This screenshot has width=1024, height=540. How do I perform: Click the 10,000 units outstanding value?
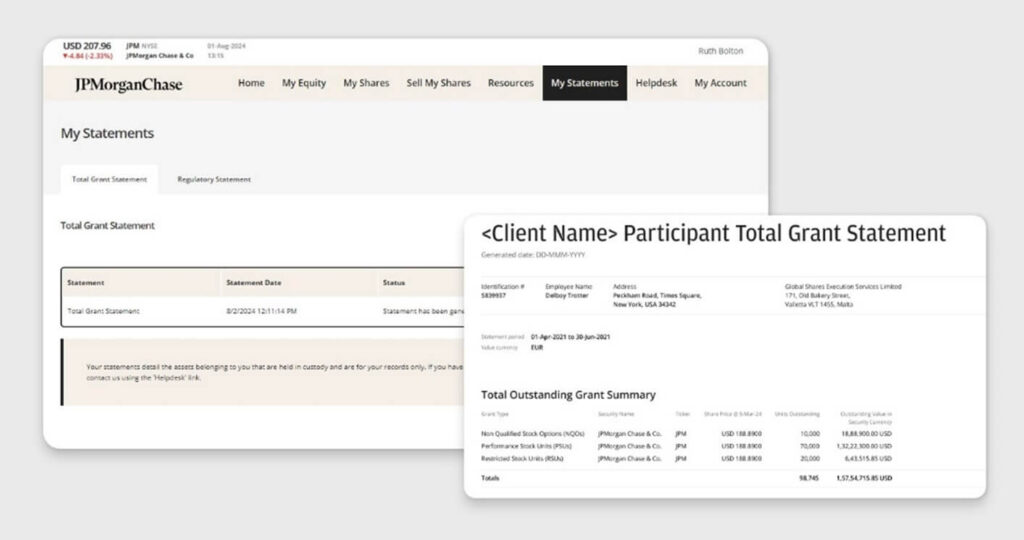pos(810,434)
